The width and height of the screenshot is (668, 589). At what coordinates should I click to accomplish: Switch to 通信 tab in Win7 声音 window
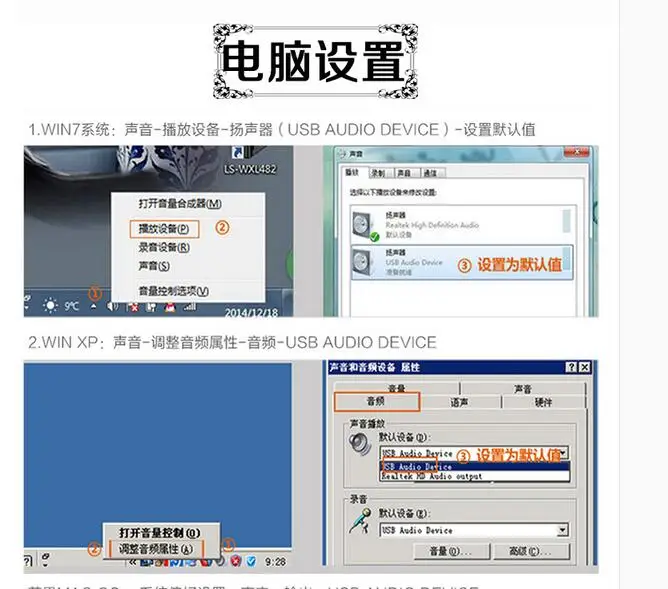(x=431, y=173)
